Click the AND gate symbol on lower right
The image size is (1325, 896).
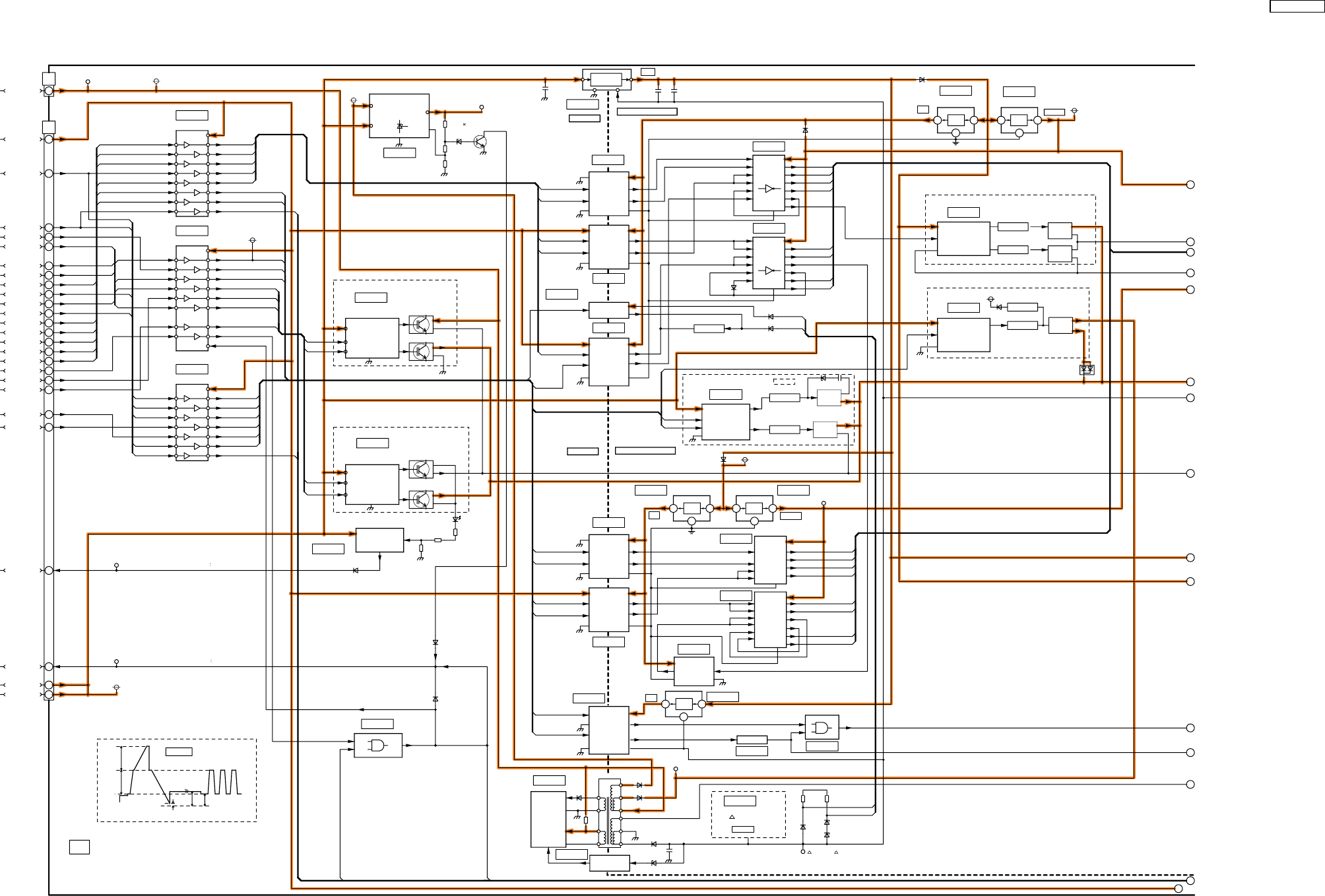pyautogui.click(x=822, y=728)
